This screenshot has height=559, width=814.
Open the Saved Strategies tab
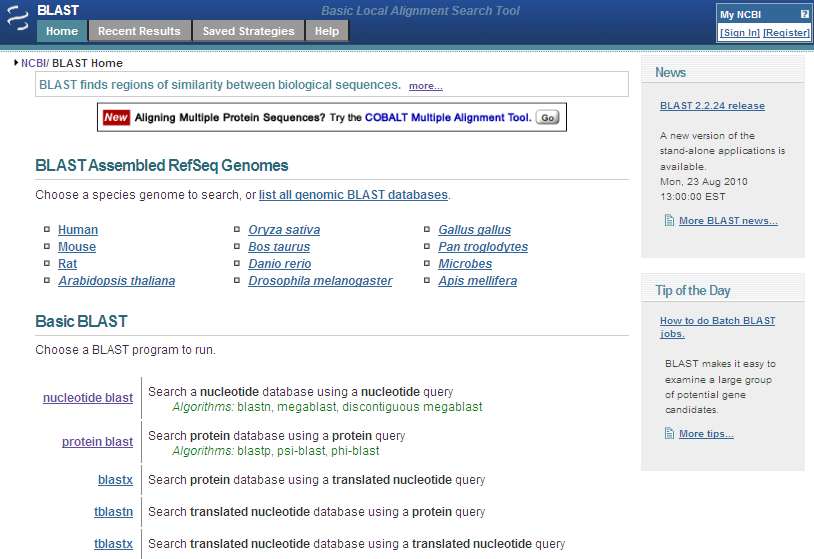(248, 31)
